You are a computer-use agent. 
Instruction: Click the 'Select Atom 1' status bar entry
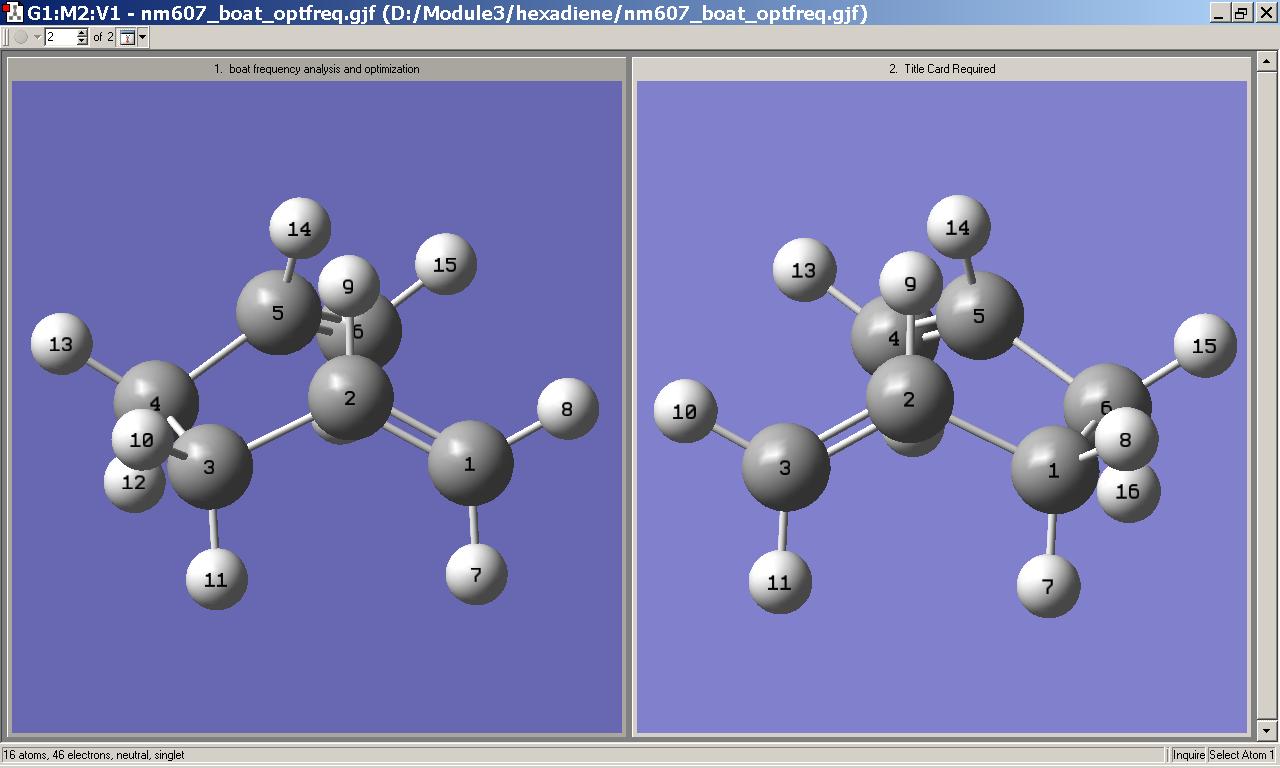pos(1242,755)
